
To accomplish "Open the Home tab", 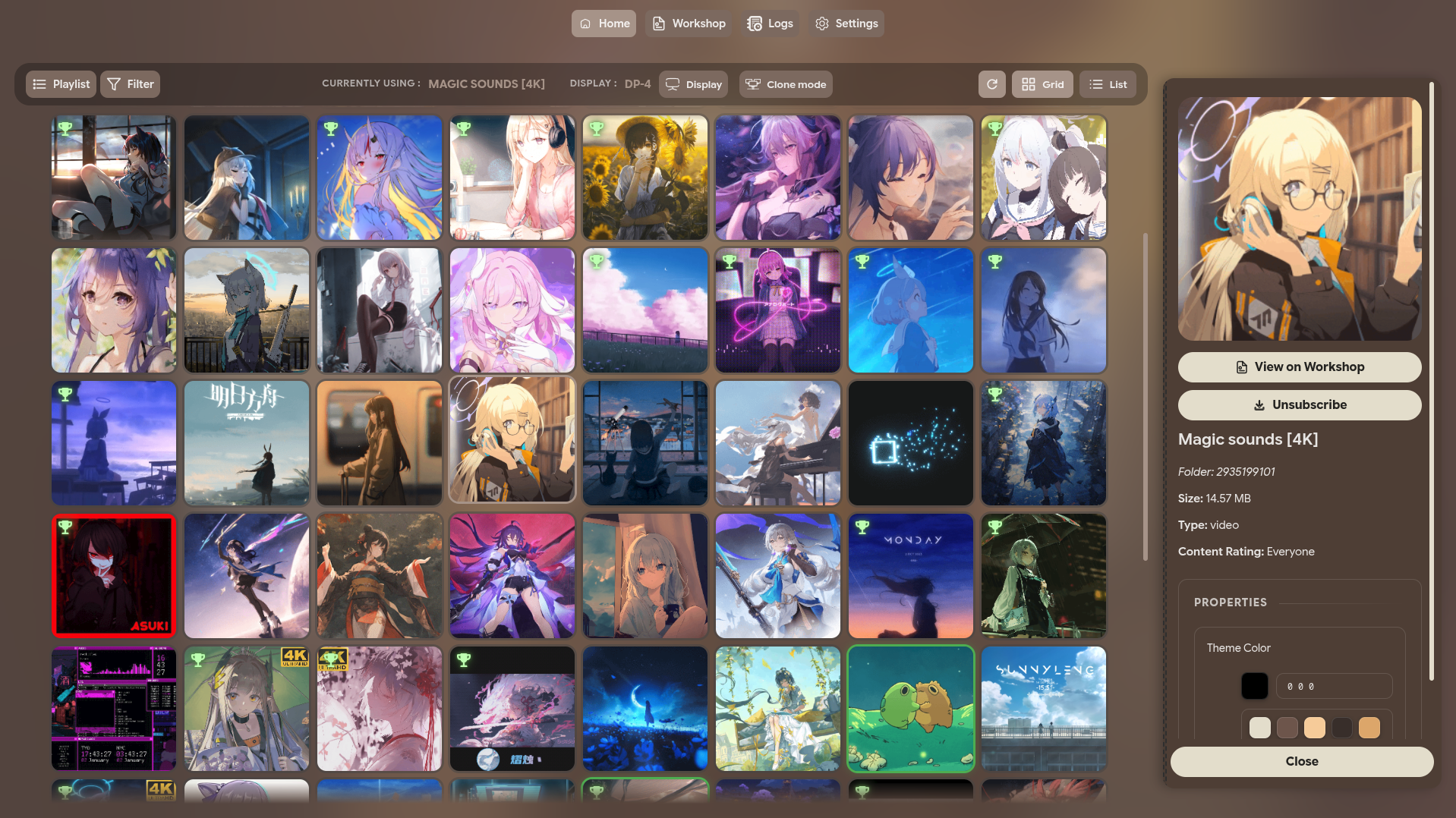I will [x=604, y=24].
